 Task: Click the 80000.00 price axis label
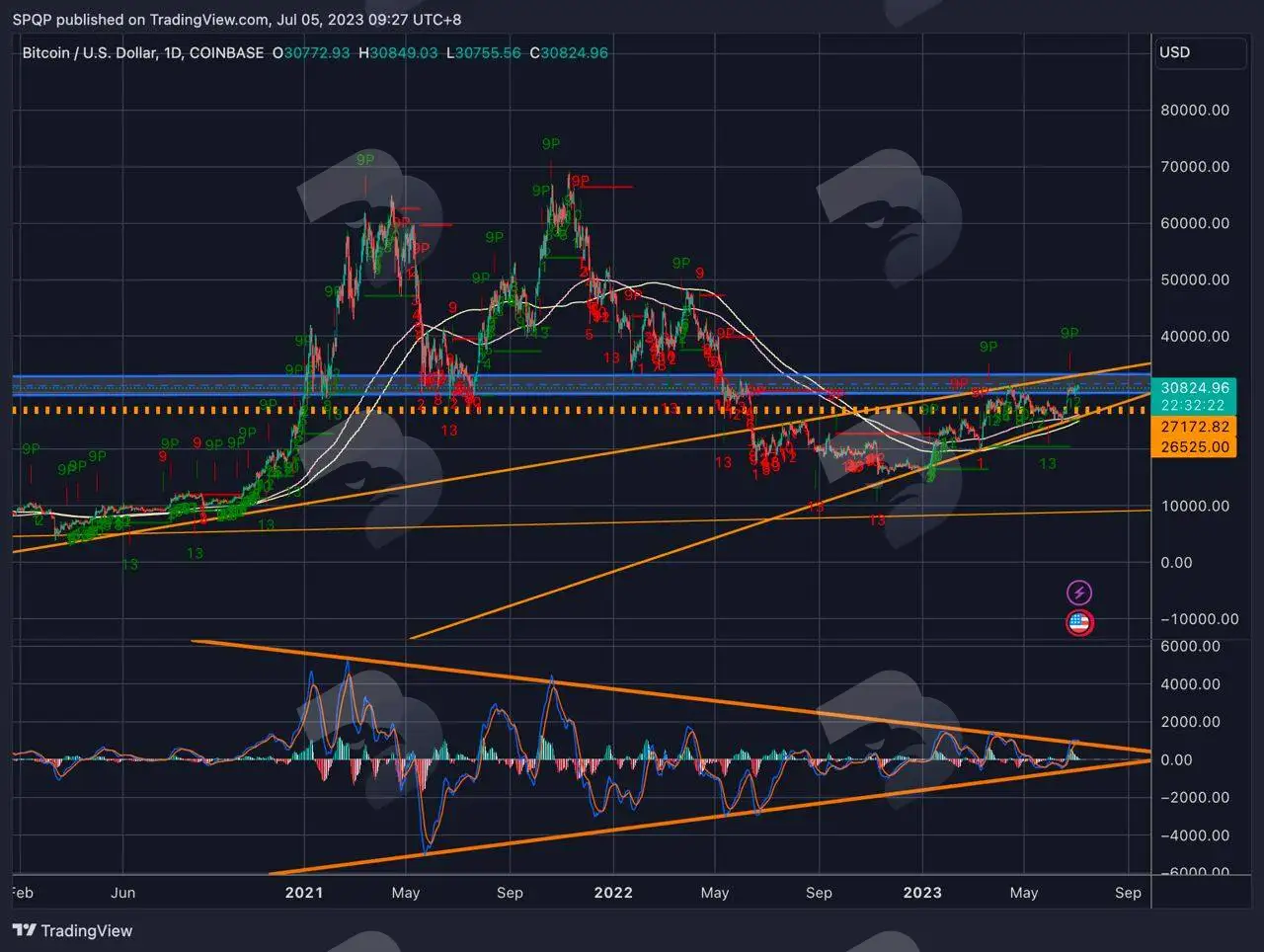click(1195, 110)
